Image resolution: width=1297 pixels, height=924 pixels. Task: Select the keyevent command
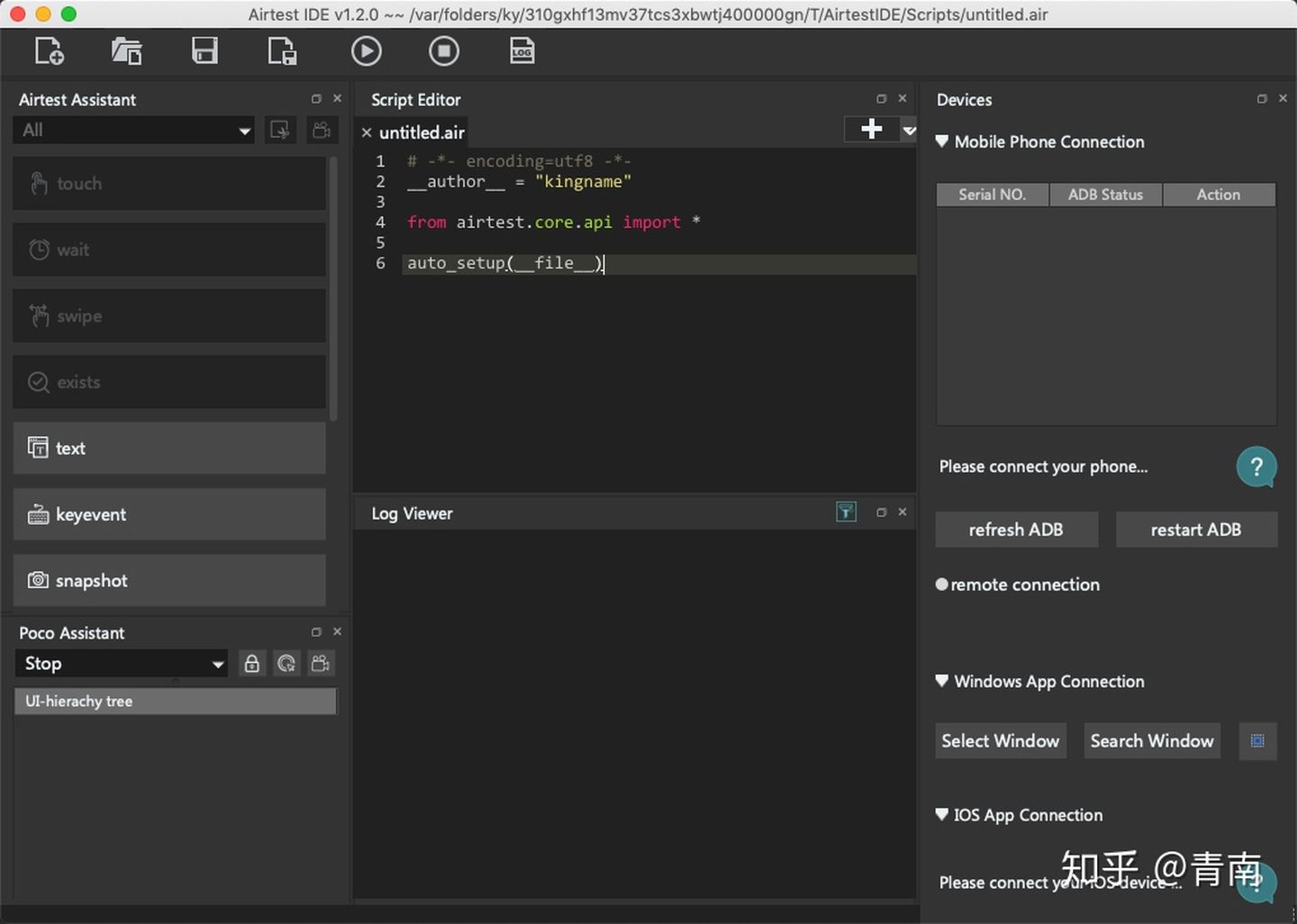pos(169,514)
